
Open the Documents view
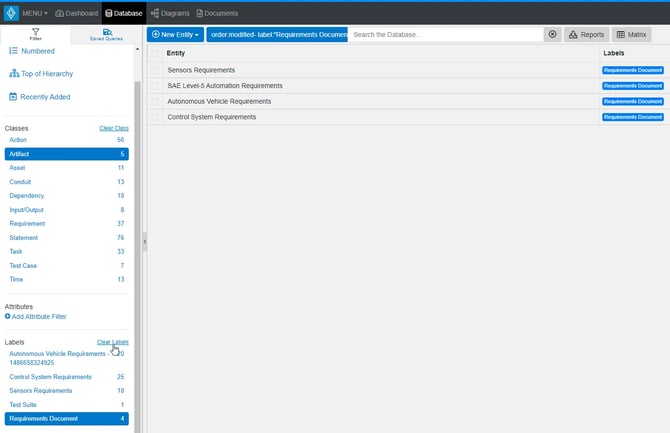click(x=218, y=13)
